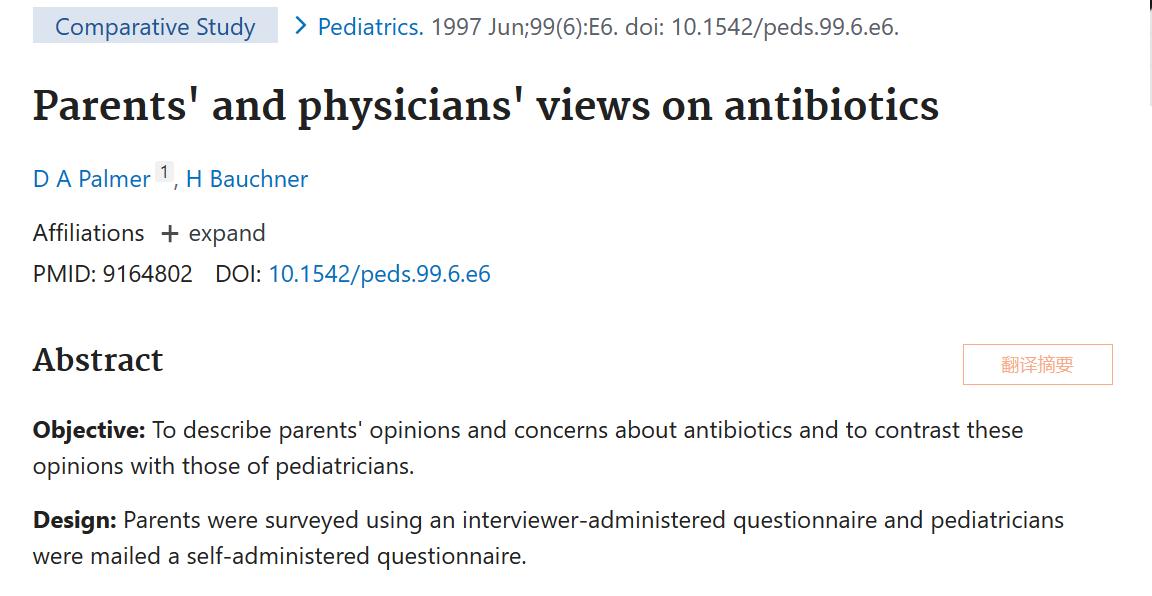Screen dimensions: 1152x596
Task: Click the Abstract section heading
Action: tap(98, 360)
